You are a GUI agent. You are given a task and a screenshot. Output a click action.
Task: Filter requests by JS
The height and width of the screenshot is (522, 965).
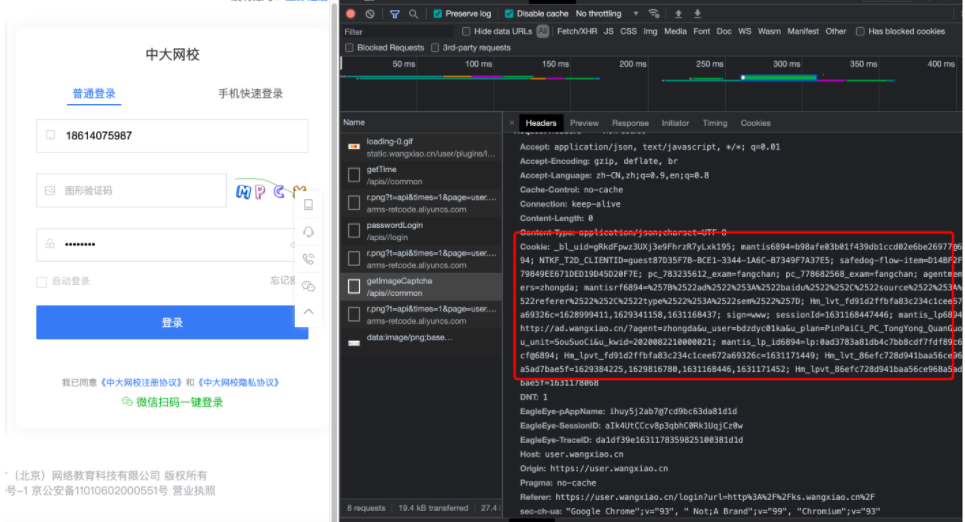tap(608, 31)
